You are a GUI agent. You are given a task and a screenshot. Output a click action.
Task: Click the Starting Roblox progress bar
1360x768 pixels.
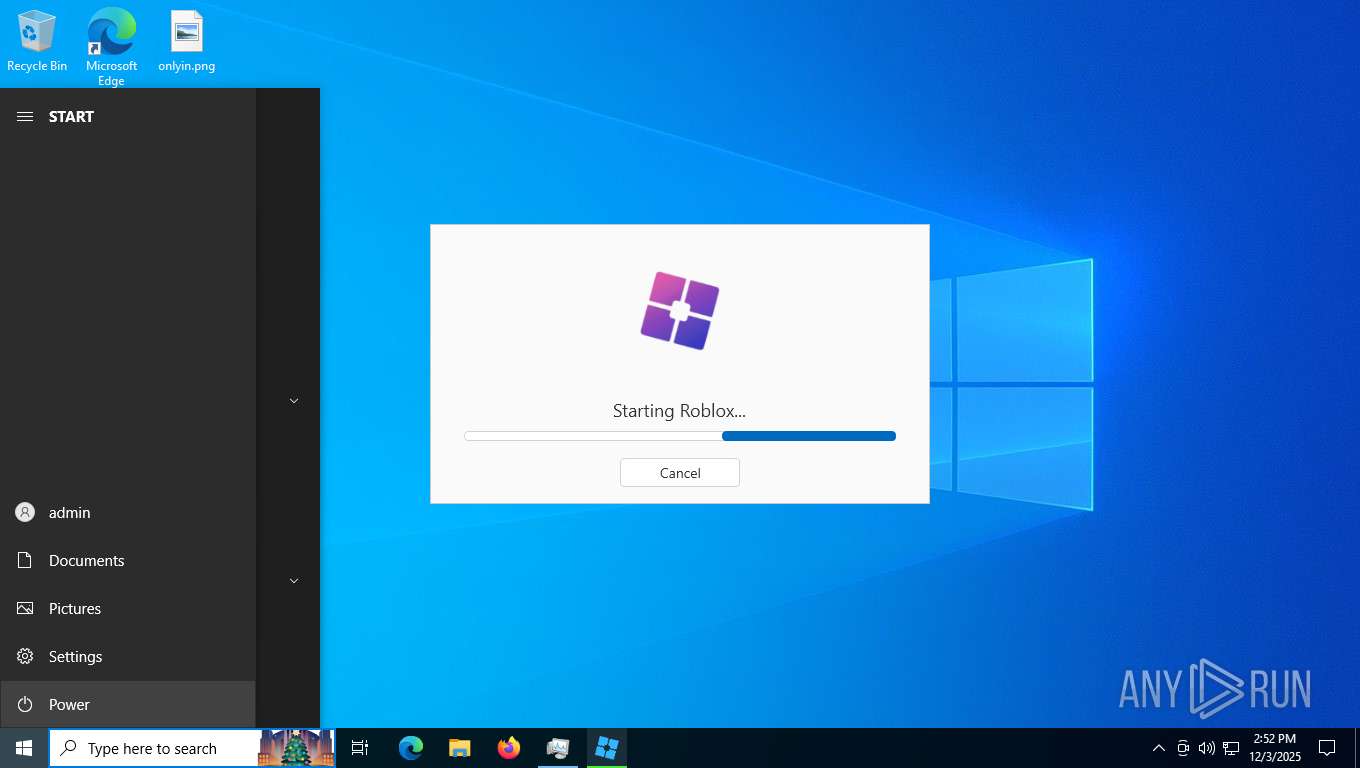(x=680, y=436)
